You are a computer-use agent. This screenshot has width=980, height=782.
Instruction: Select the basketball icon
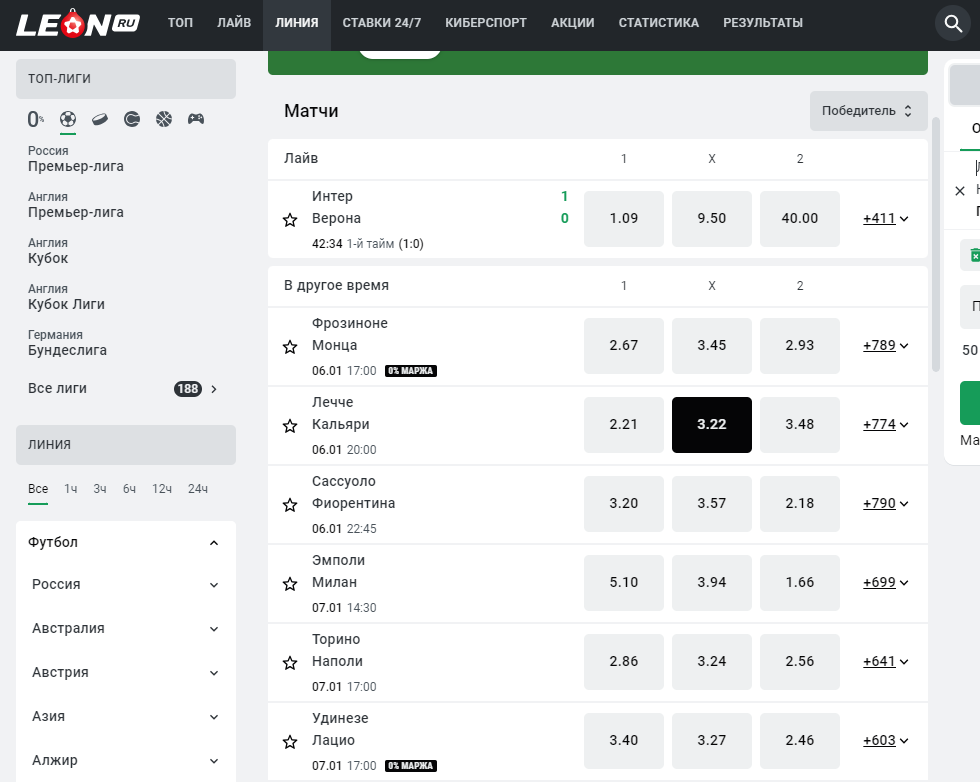(x=164, y=119)
